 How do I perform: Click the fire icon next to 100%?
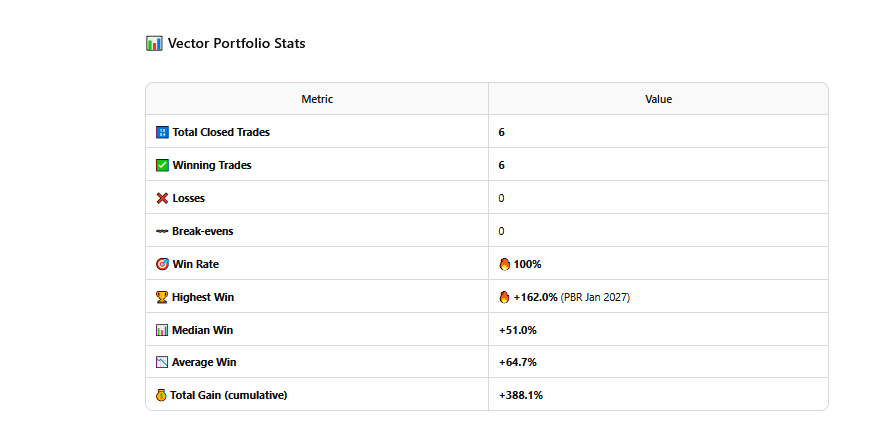(x=505, y=264)
